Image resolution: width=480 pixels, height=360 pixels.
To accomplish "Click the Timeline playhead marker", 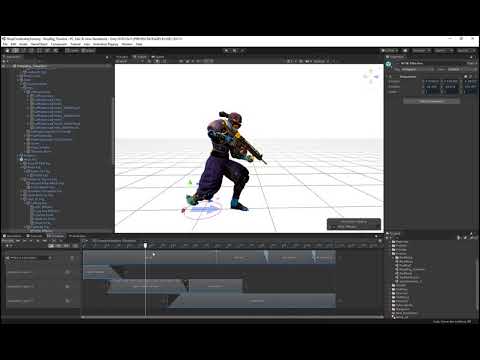I will (x=146, y=245).
